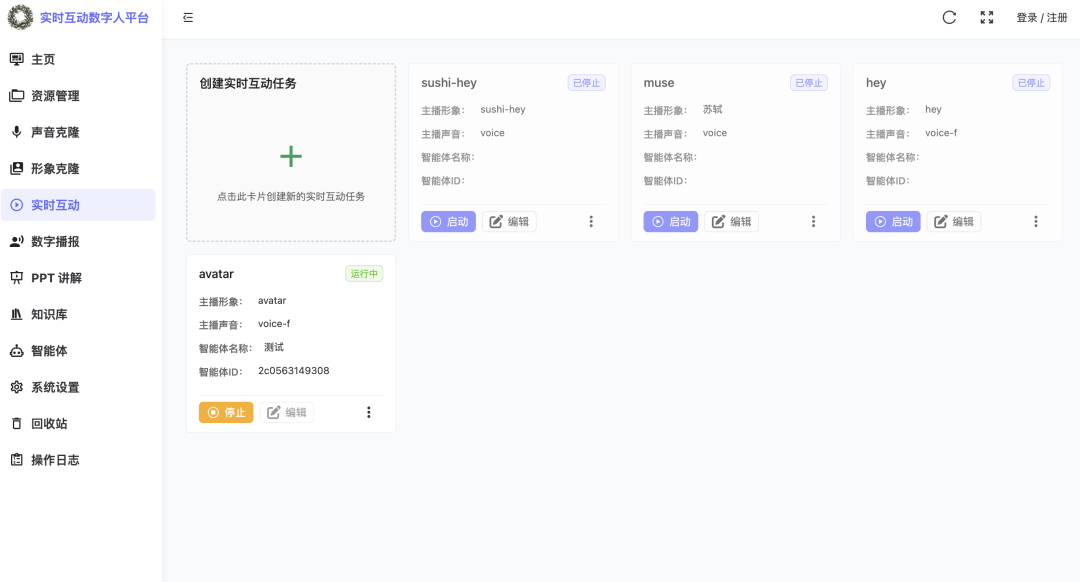Screen dimensions: 1080x582
Task: Open 系统设置 menu item
Action: coord(79,388)
